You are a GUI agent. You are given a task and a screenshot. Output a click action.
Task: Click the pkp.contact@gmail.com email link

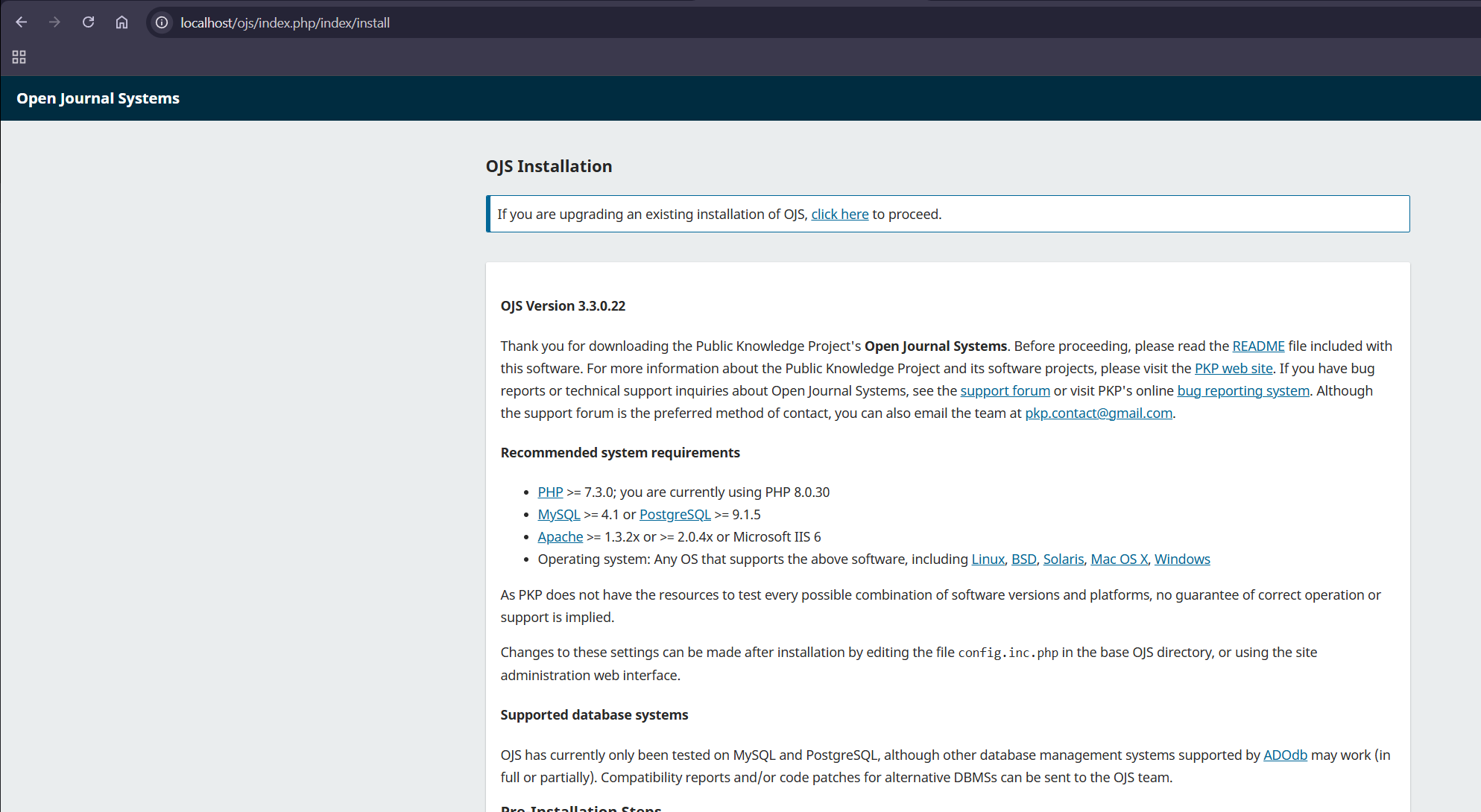(1098, 413)
